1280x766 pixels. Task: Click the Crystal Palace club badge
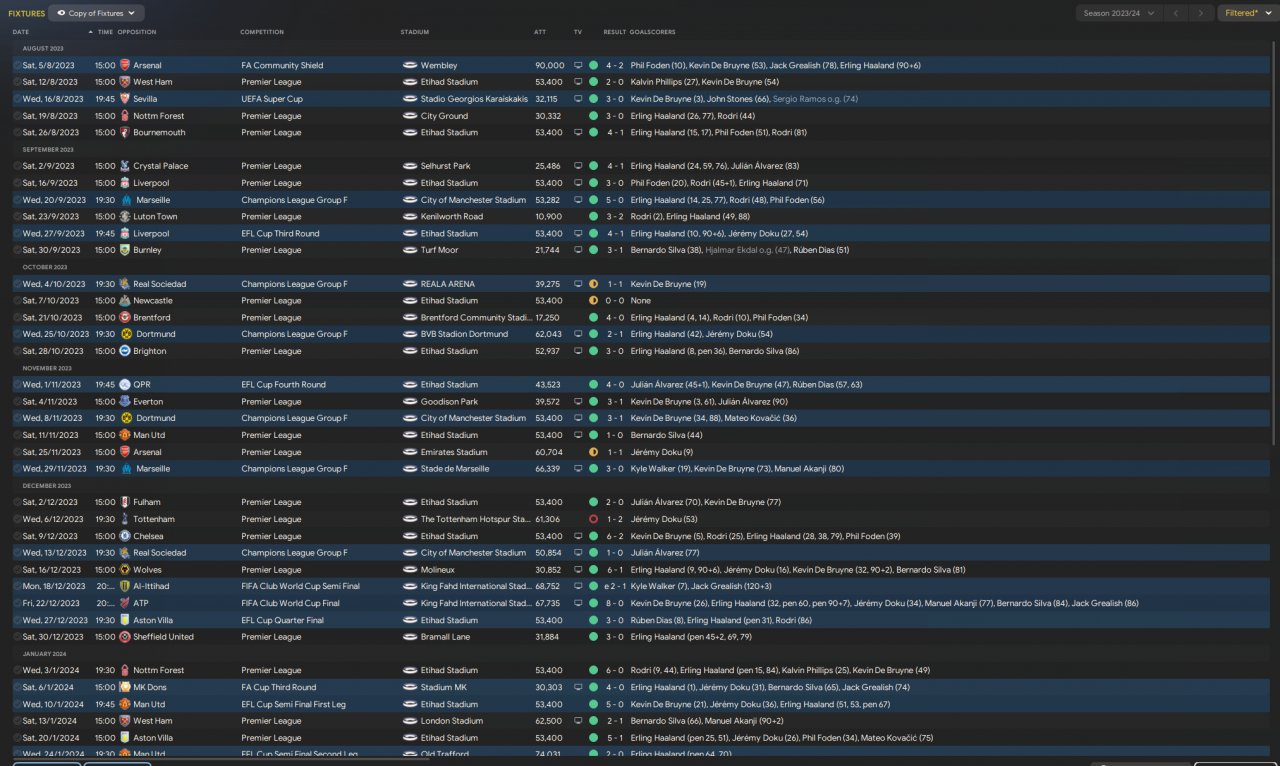coord(125,166)
